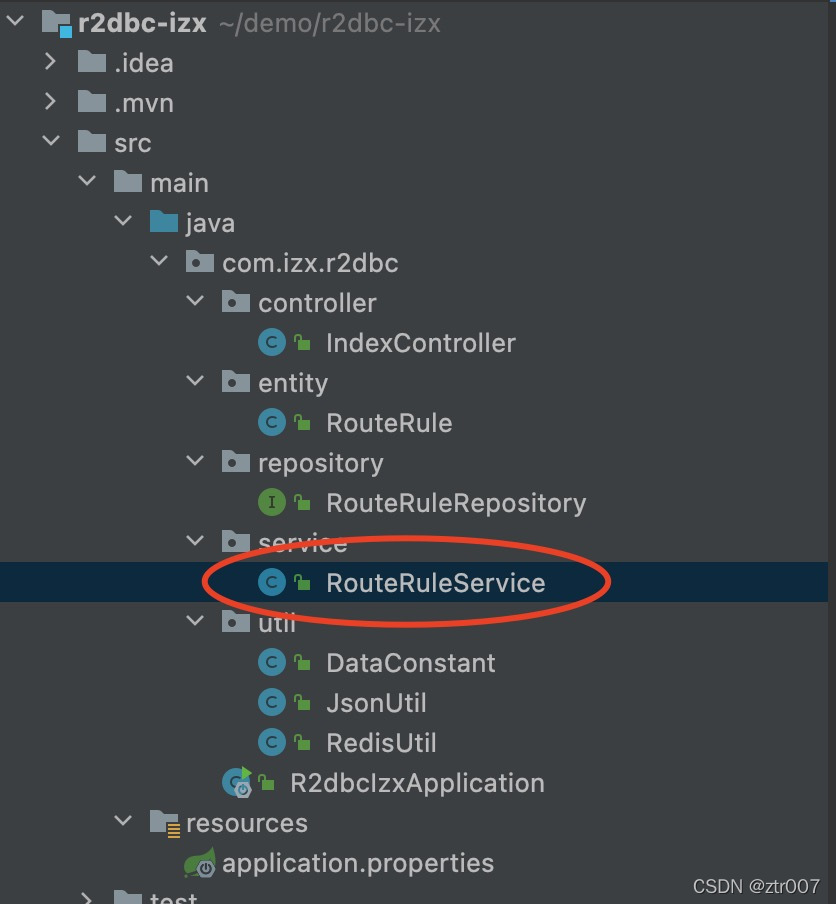Select the controller package label
The width and height of the screenshot is (836, 904).
pos(317,303)
